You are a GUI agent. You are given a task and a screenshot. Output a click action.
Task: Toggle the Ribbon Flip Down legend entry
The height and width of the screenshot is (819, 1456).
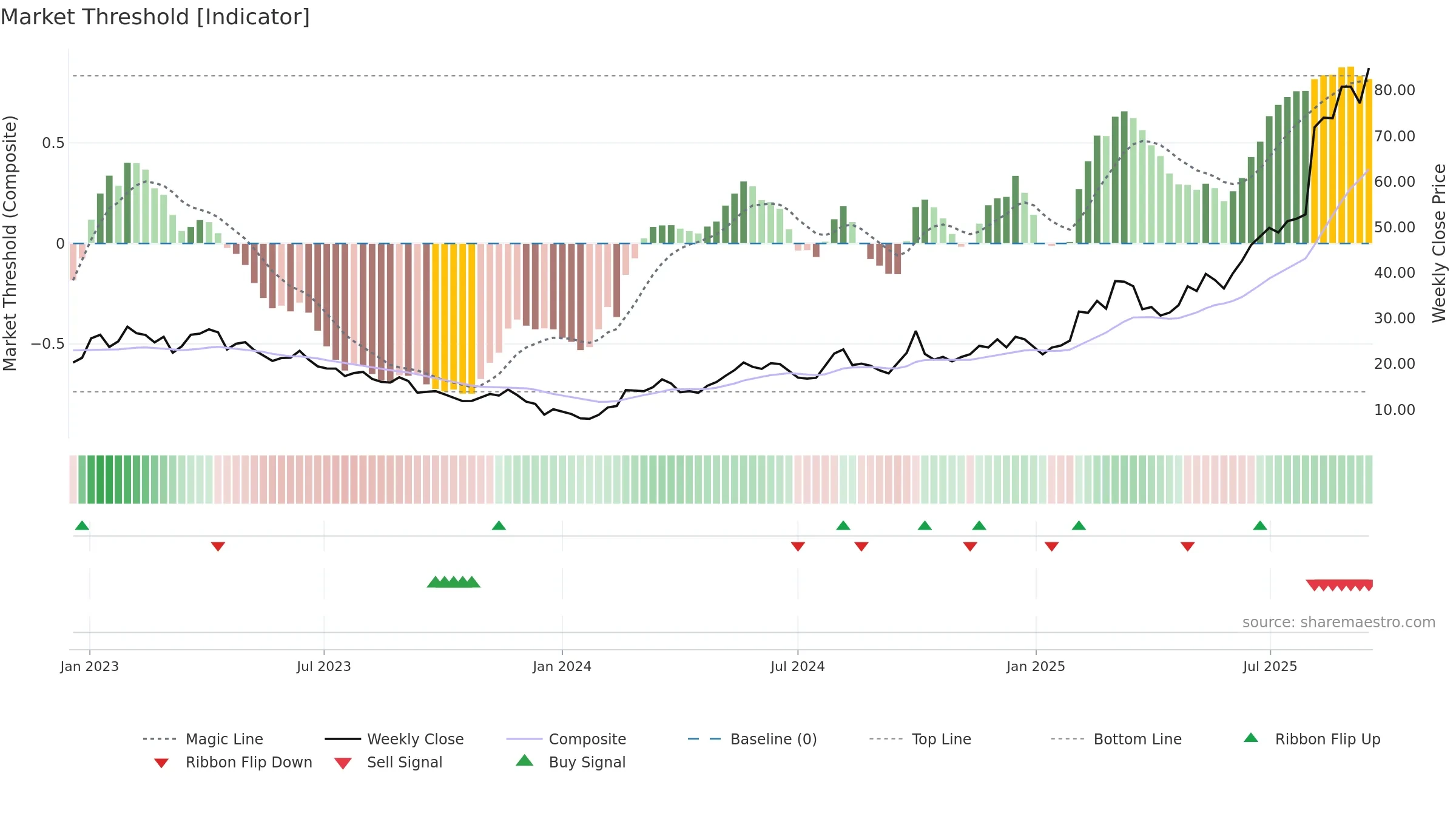click(232, 762)
